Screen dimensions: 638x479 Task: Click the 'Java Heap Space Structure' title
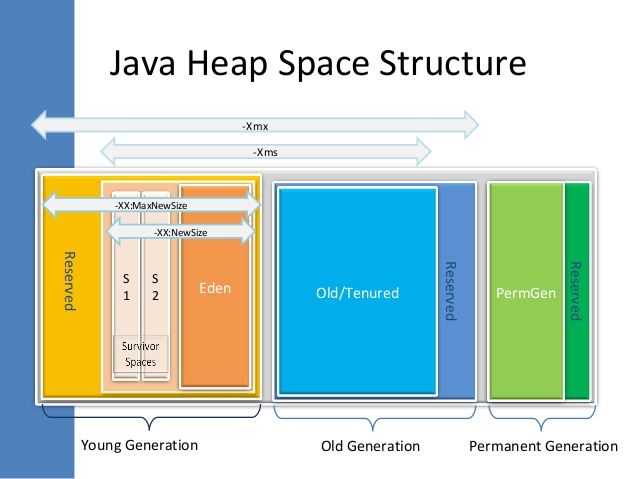click(x=318, y=63)
